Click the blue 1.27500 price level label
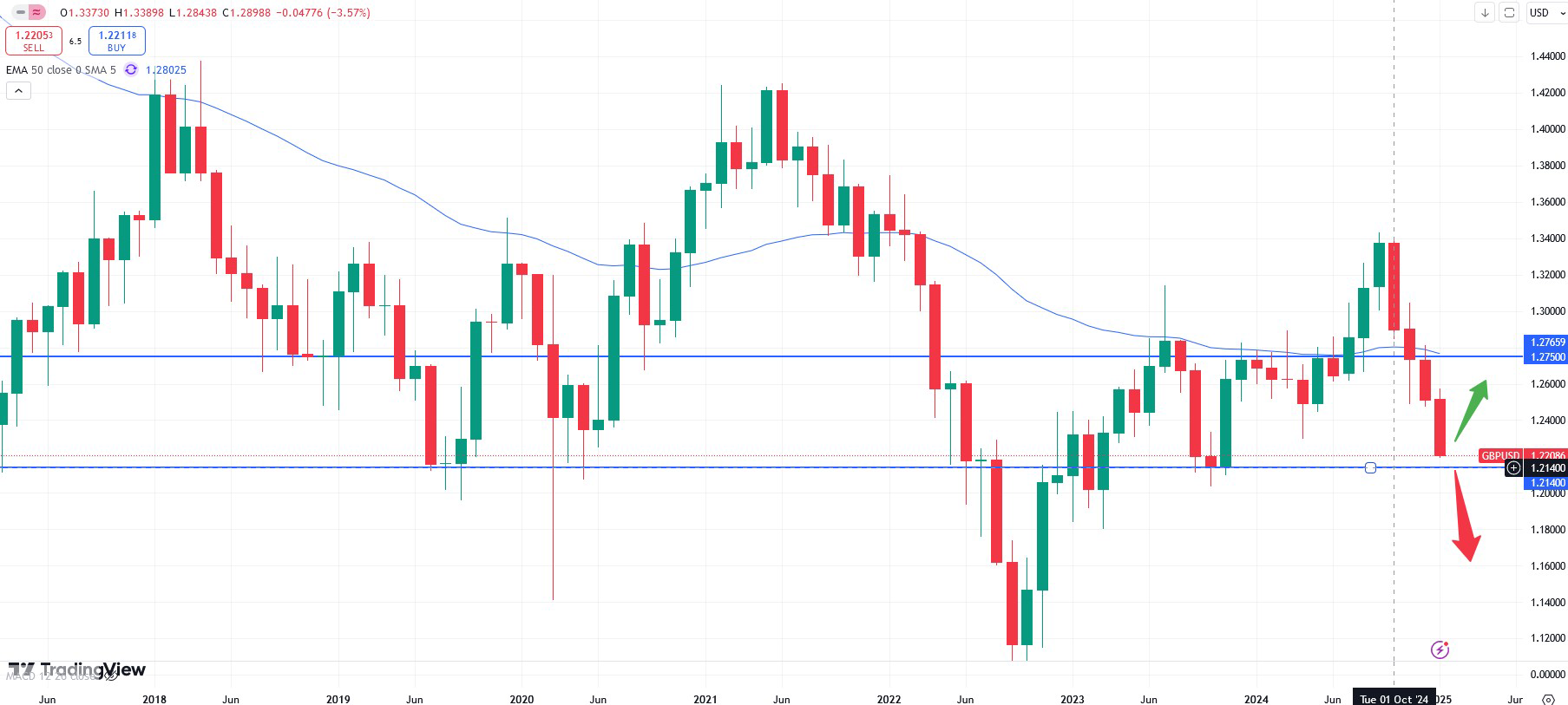This screenshot has height=705, width=1568. [x=1547, y=357]
